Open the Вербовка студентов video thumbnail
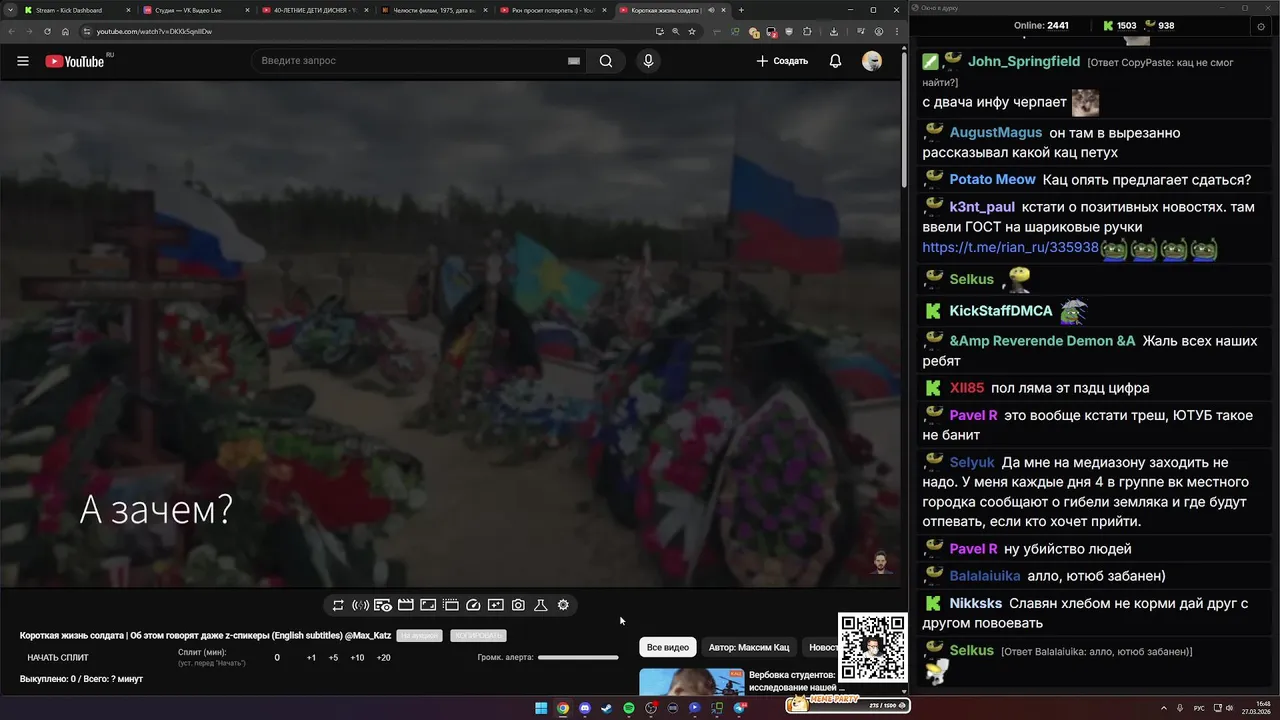This screenshot has height=720, width=1280. [691, 681]
